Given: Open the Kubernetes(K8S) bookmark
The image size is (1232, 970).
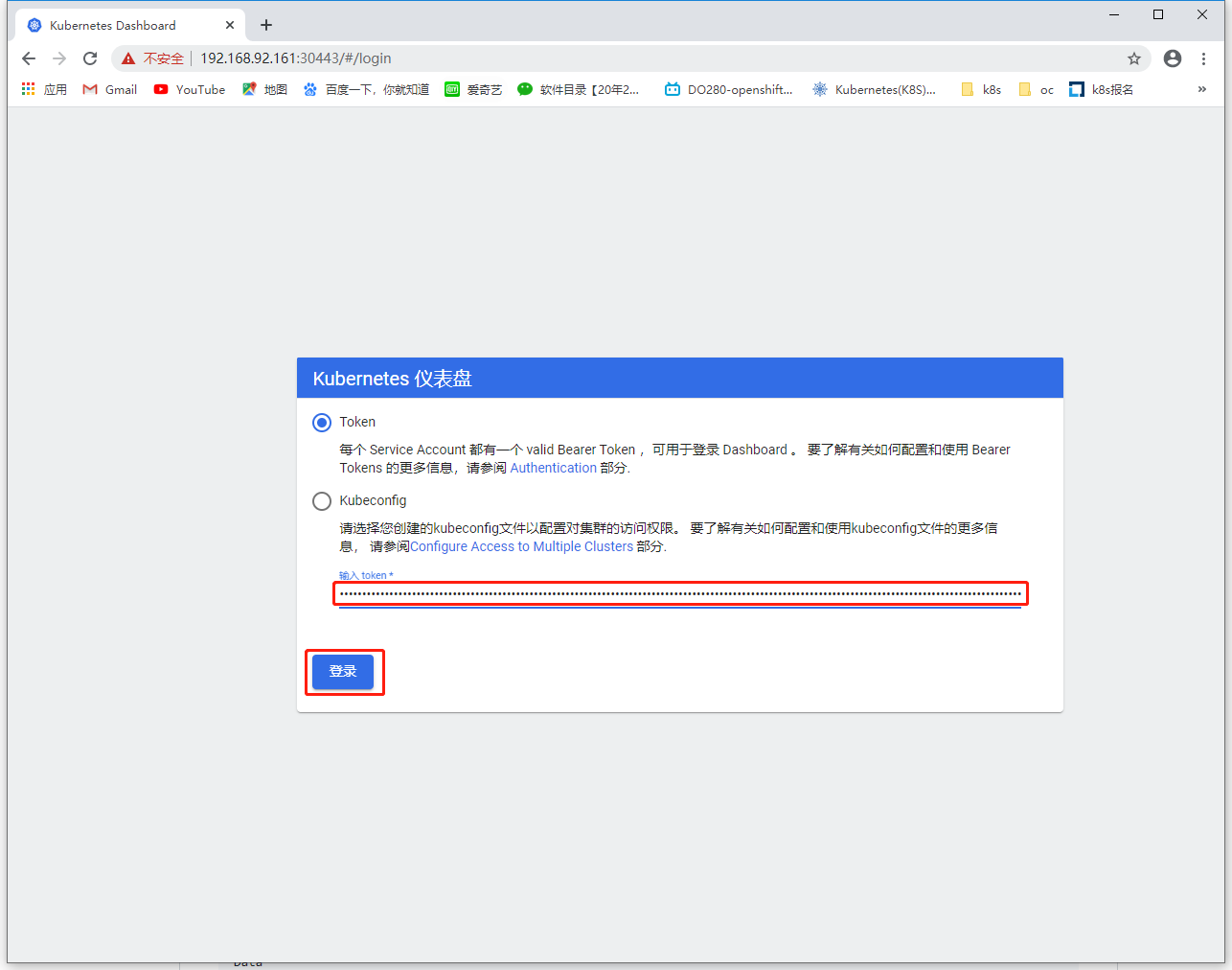Looking at the screenshot, I should (x=875, y=89).
